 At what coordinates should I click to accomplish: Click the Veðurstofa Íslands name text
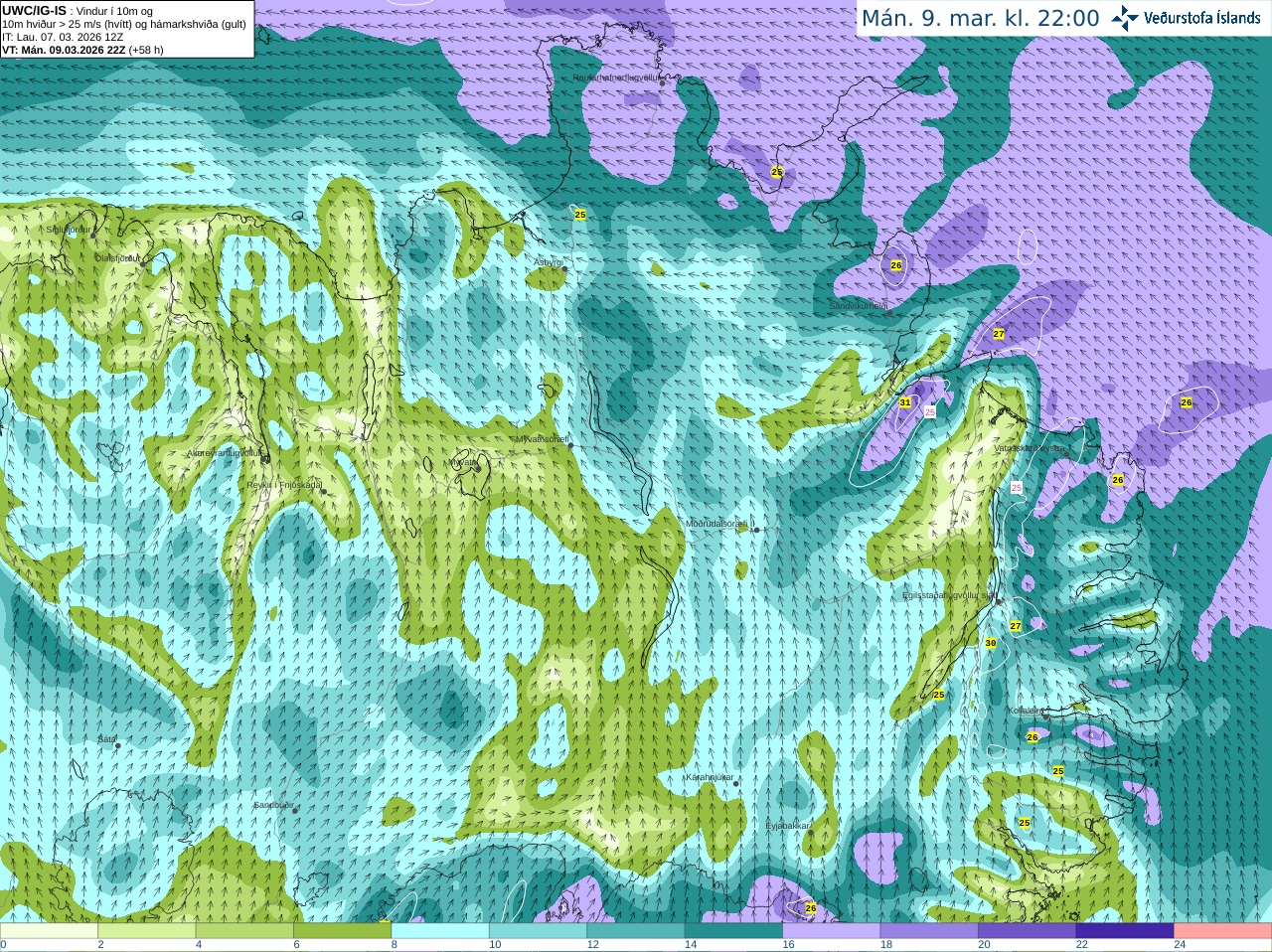point(1202,18)
